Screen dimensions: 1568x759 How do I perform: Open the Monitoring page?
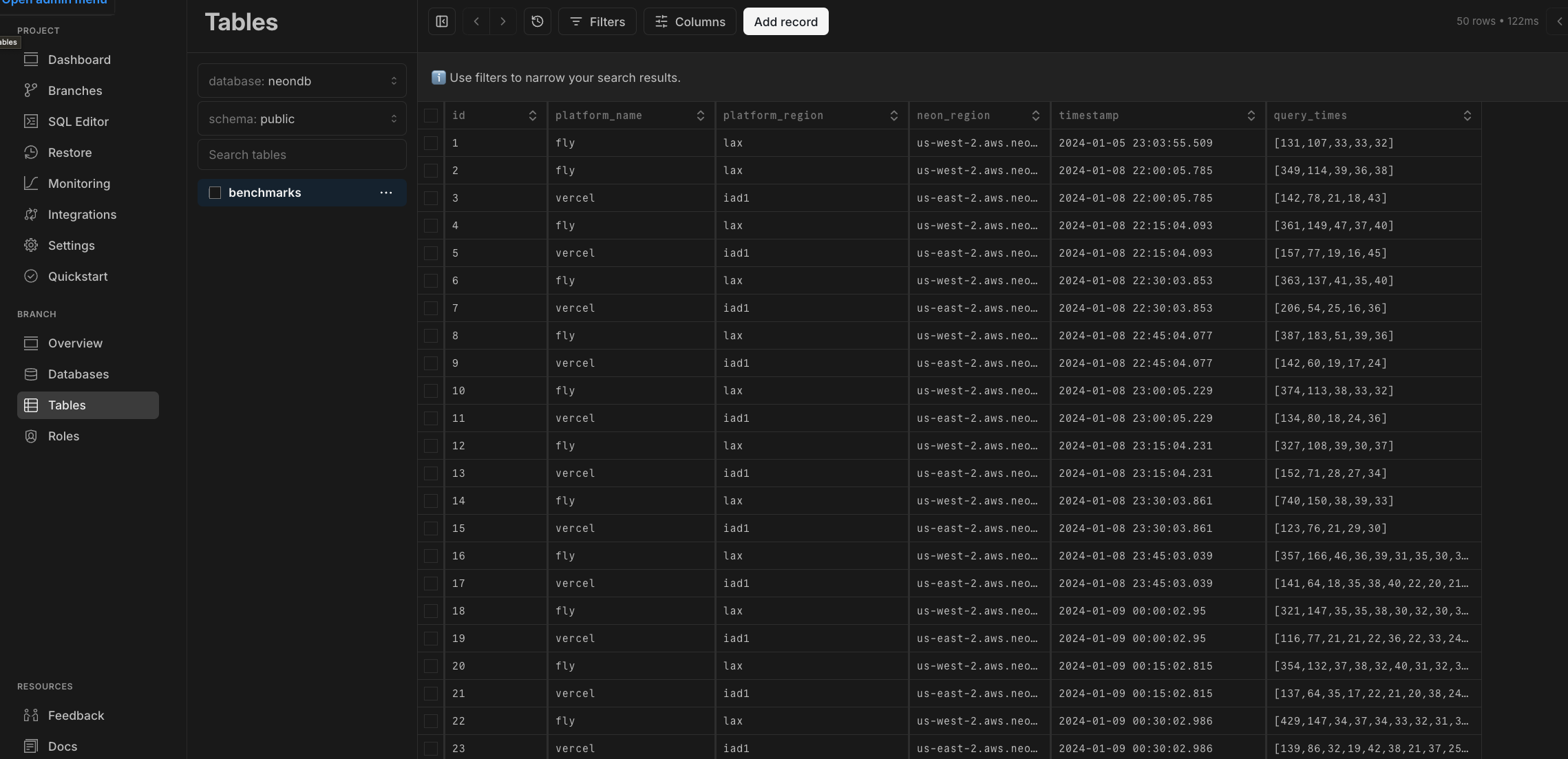pyautogui.click(x=78, y=184)
